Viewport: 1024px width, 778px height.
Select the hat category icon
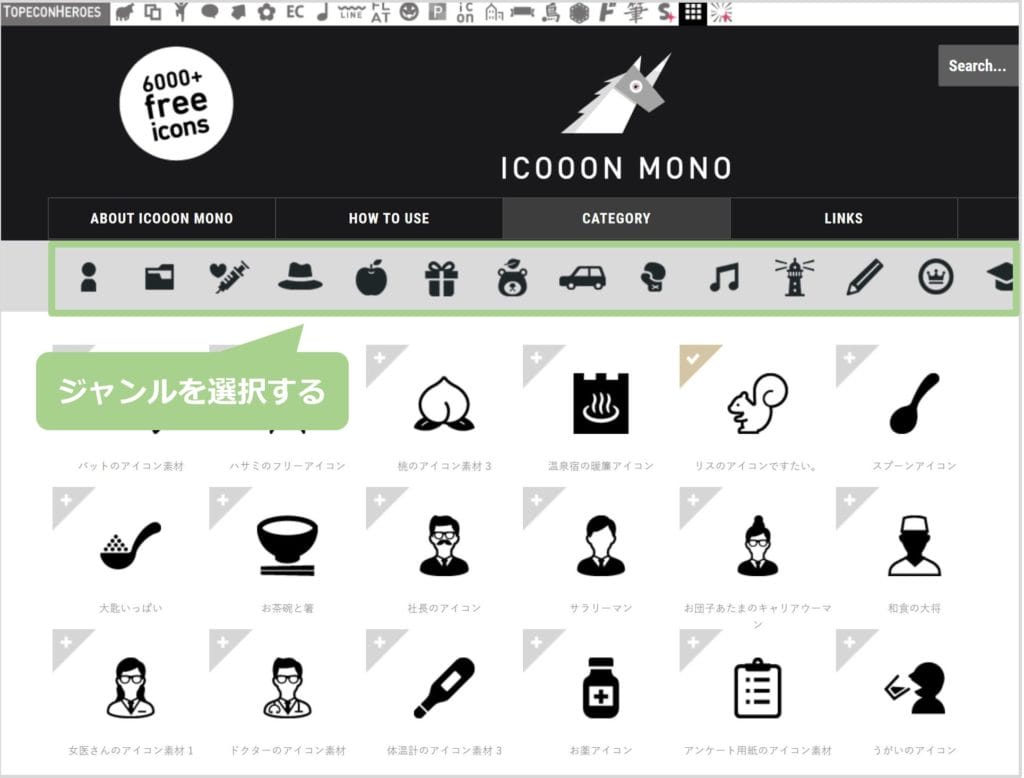coord(300,277)
